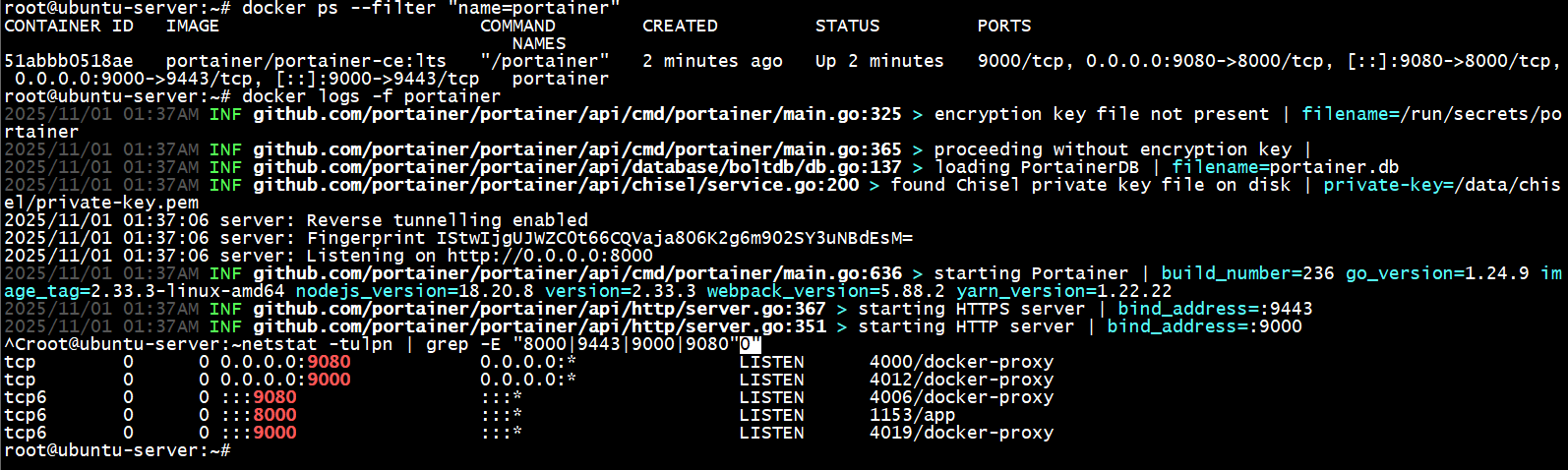This screenshot has height=470, width=1568.
Task: Click the :::9000 tcp6 address
Action: [259, 433]
